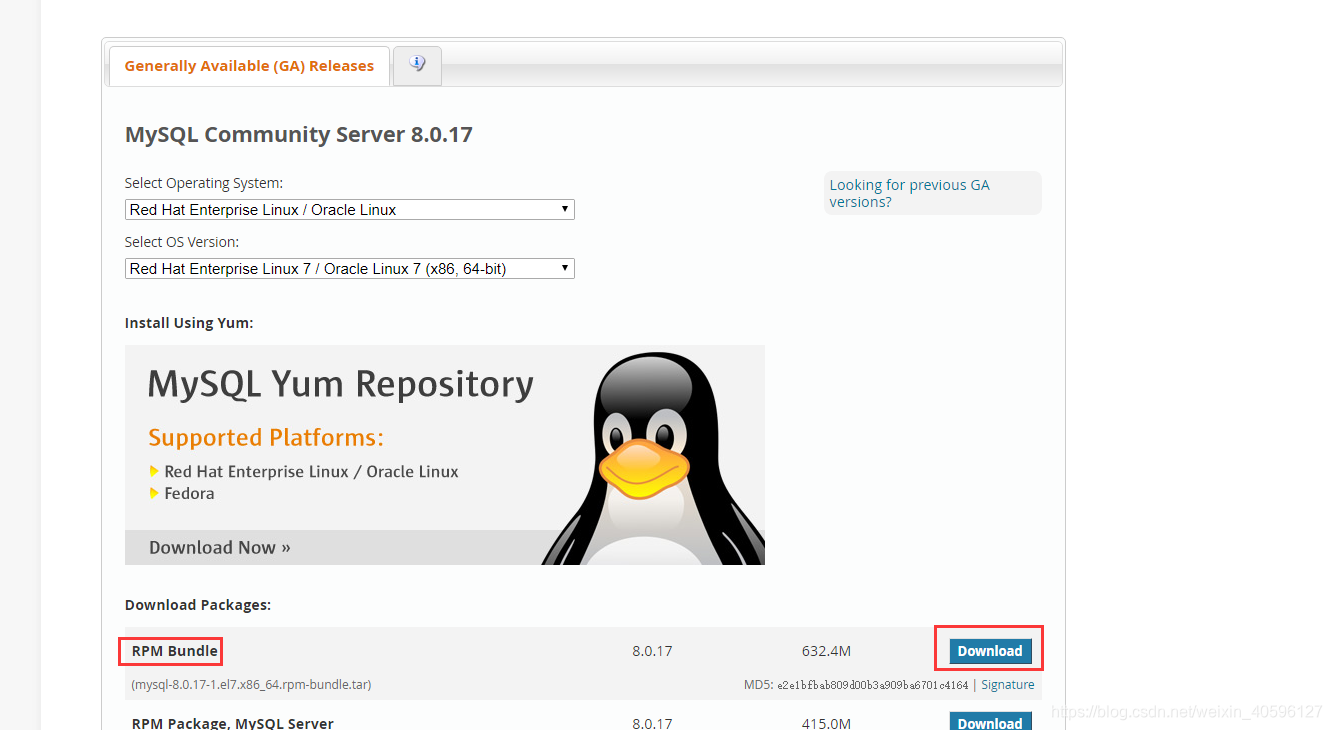This screenshot has height=730, width=1332.
Task: Open the Signature link for RPM Bundle
Action: [x=1007, y=685]
